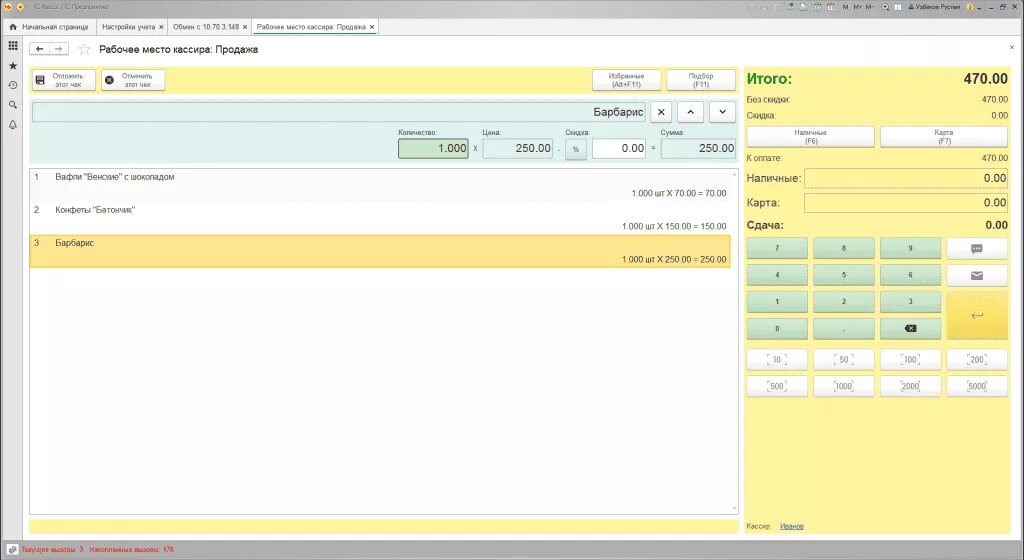Move selection up with the chevron-up button

(x=690, y=112)
